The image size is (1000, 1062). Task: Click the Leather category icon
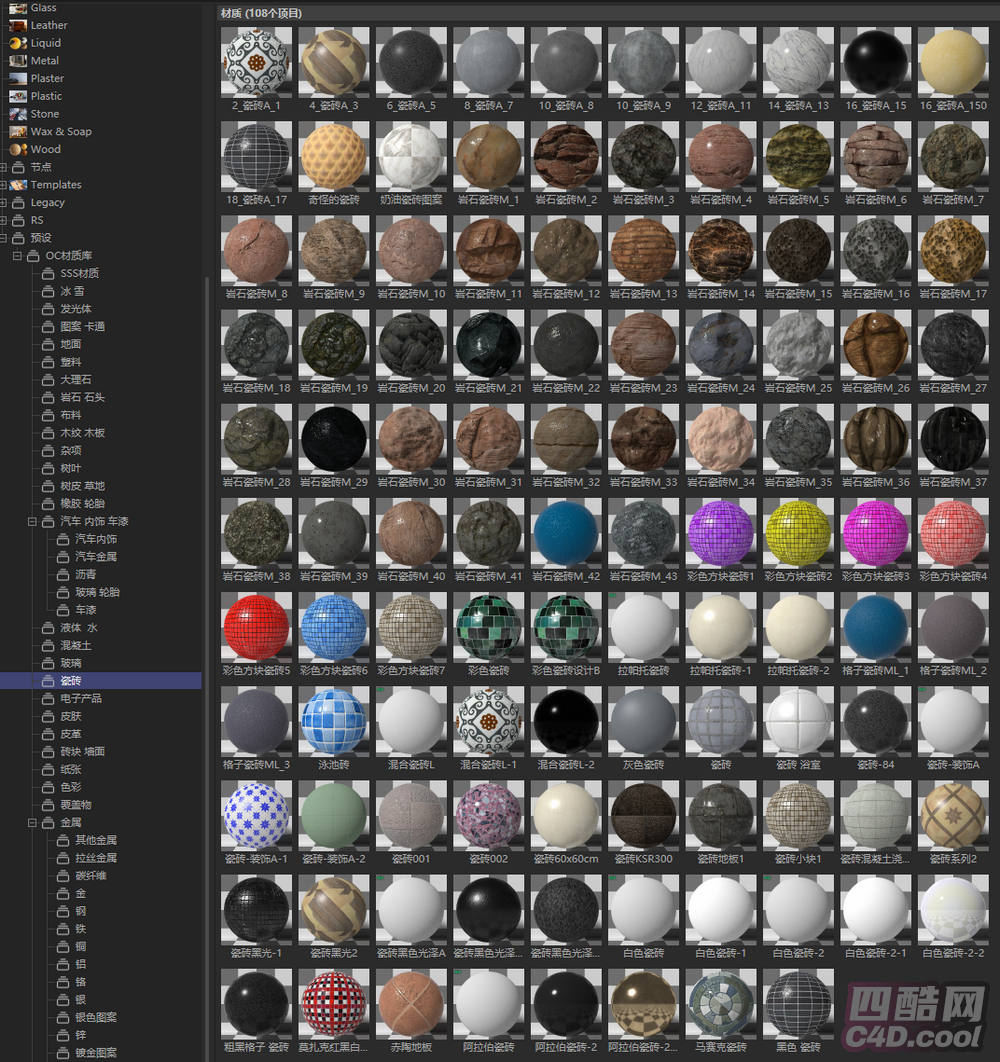[18, 25]
